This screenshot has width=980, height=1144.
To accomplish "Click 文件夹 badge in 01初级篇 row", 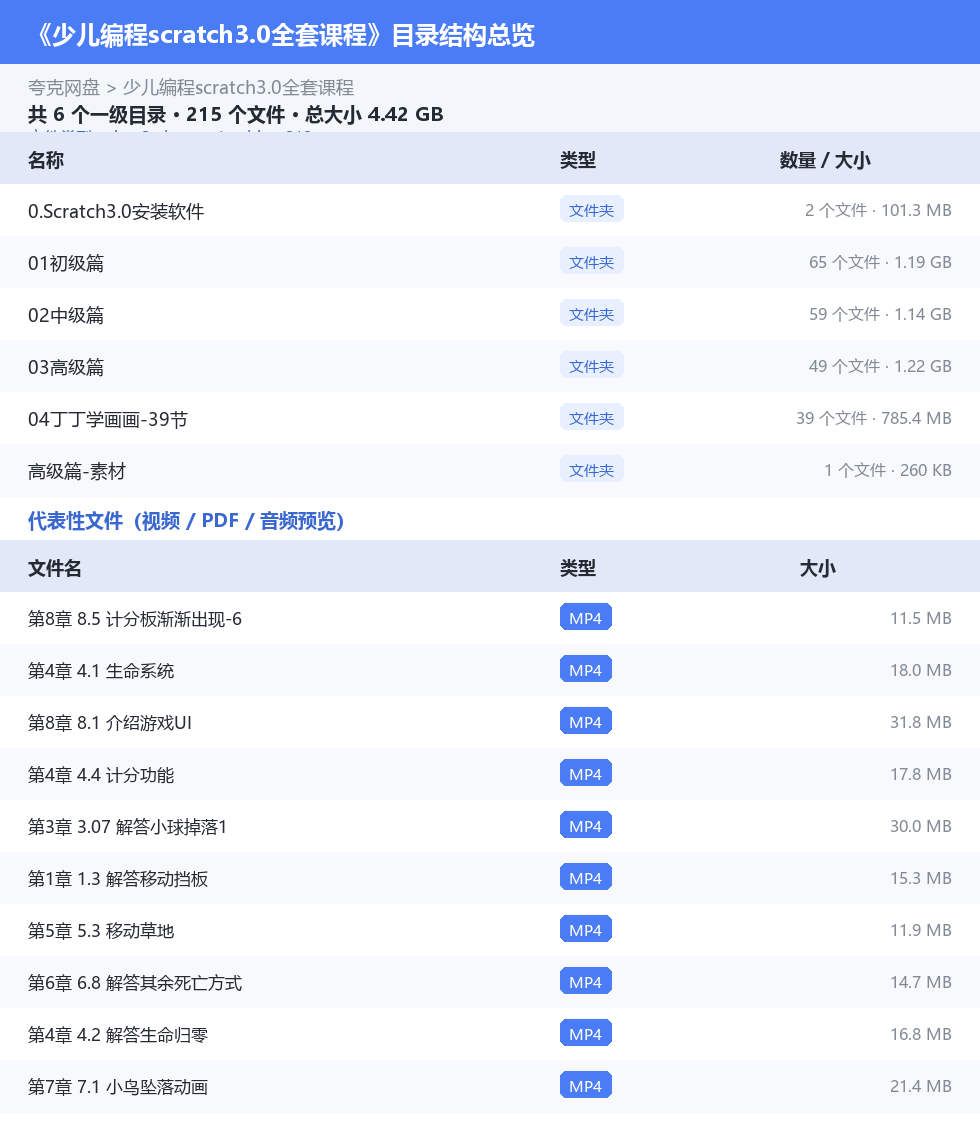I will pos(591,261).
